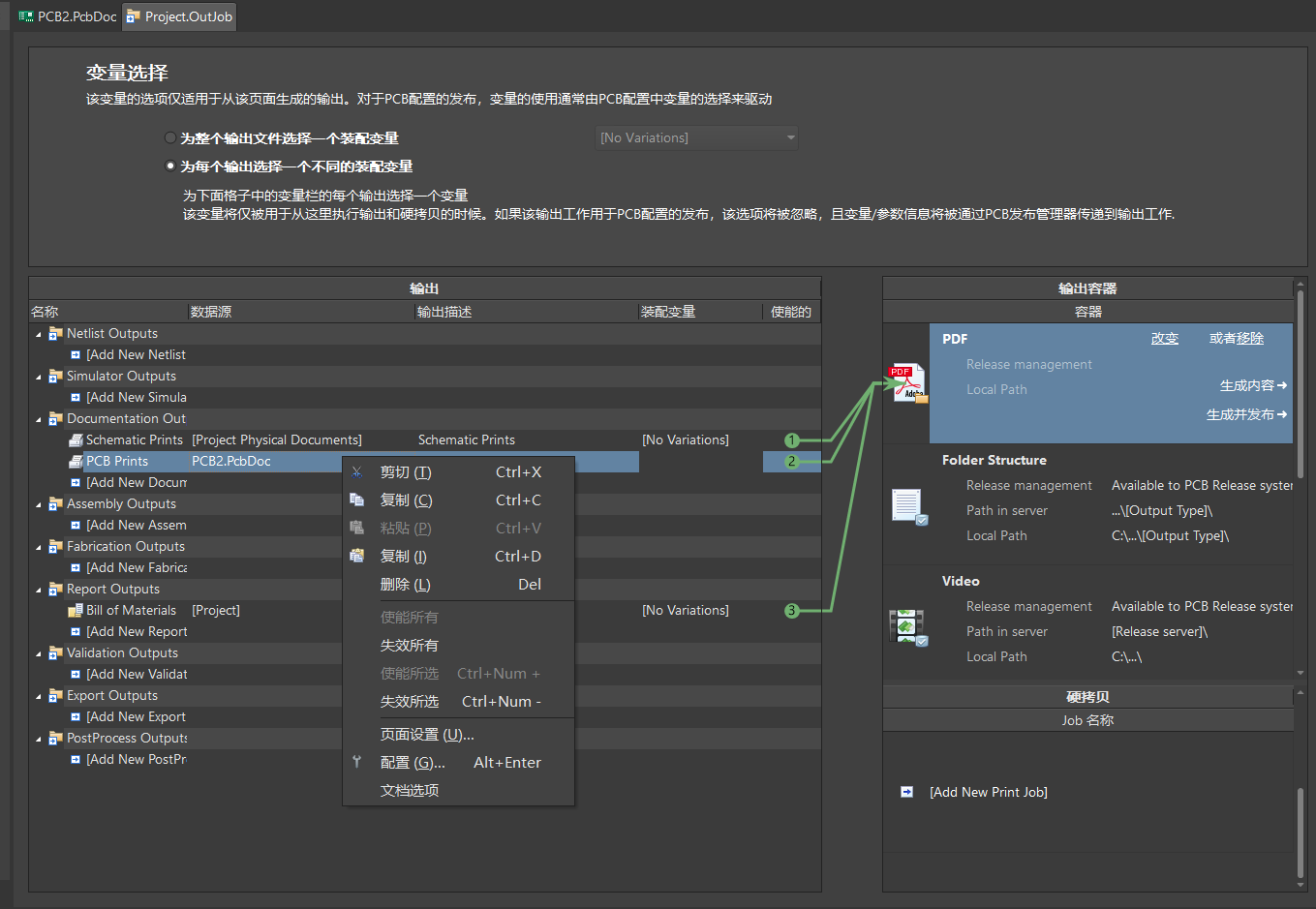Toggle the green enable marker for PCB Prints
The width and height of the screenshot is (1316, 909).
792,461
